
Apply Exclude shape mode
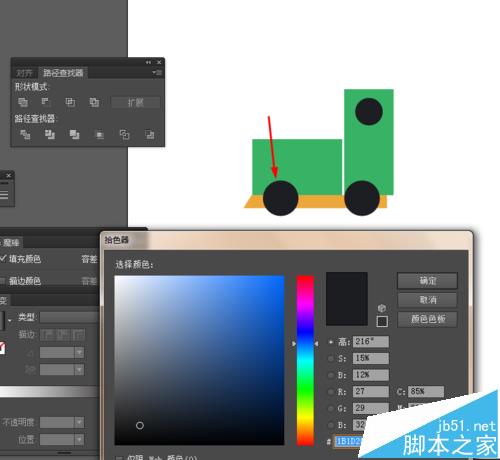pyautogui.click(x=94, y=102)
